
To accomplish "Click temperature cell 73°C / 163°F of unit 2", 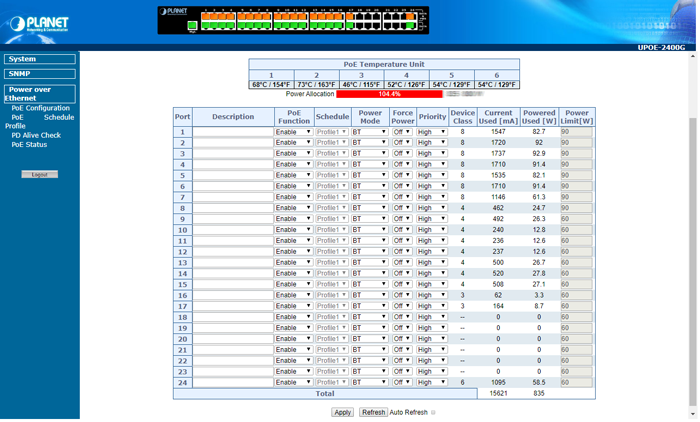I will point(317,85).
